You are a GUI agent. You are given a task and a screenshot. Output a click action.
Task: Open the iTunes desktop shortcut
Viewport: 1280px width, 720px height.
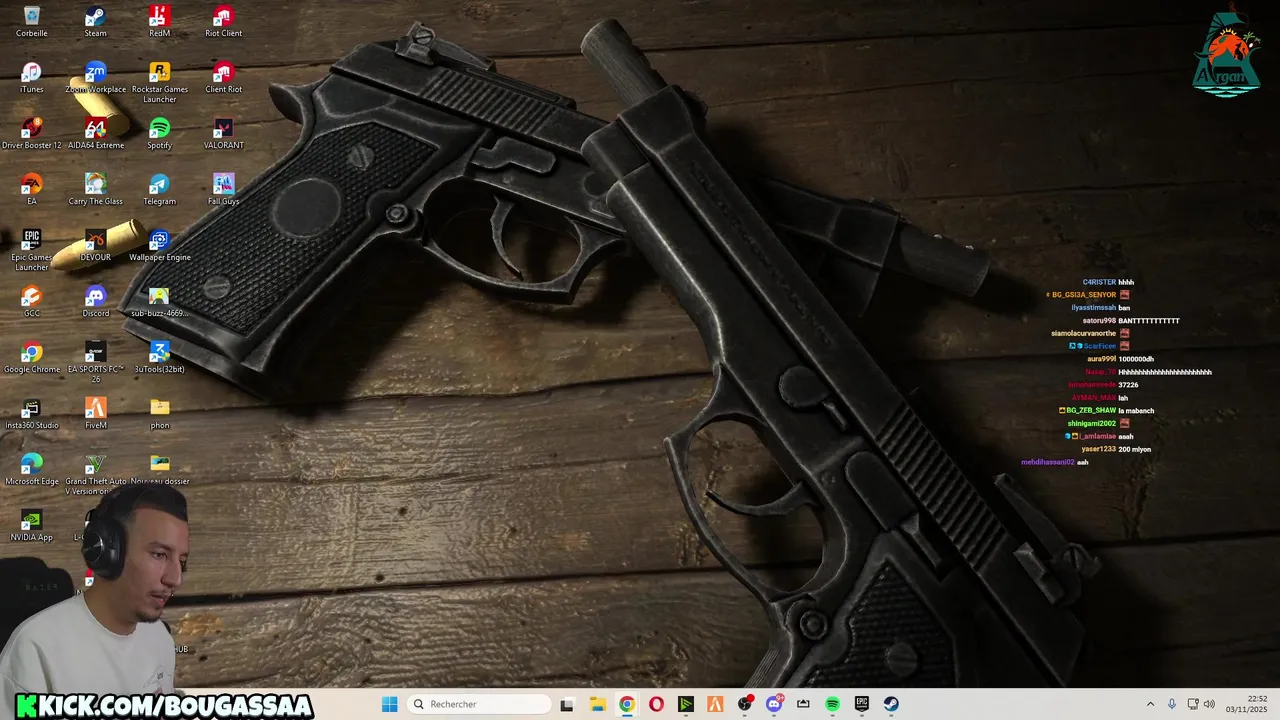32,78
